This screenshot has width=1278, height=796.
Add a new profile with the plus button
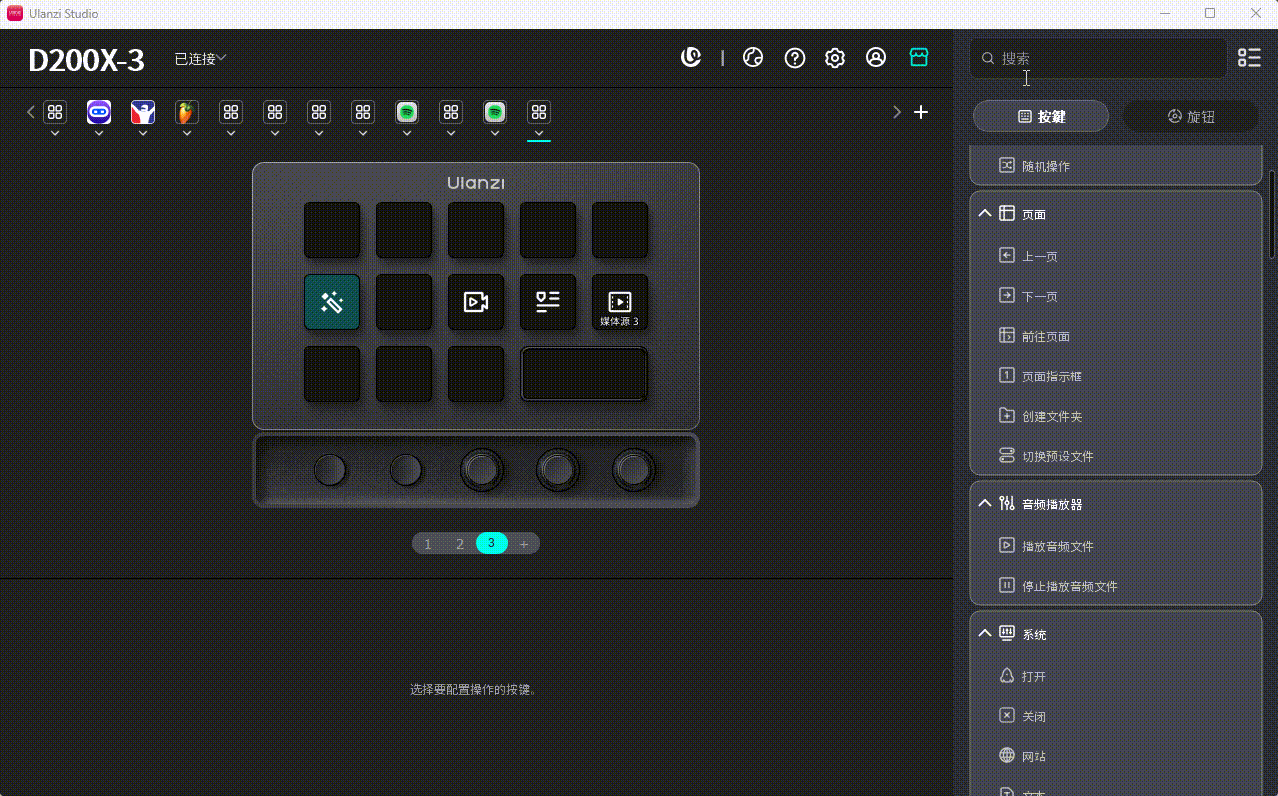tap(921, 112)
